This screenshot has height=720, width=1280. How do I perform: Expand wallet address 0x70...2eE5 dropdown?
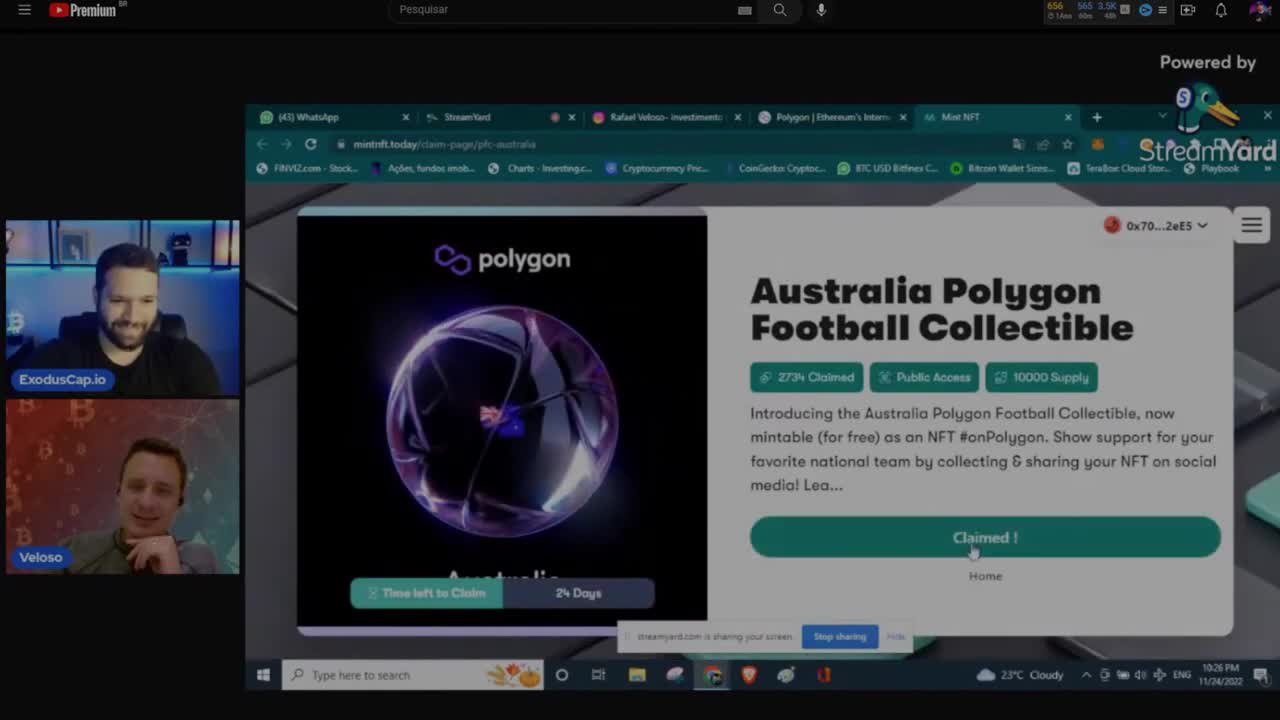click(x=1156, y=226)
